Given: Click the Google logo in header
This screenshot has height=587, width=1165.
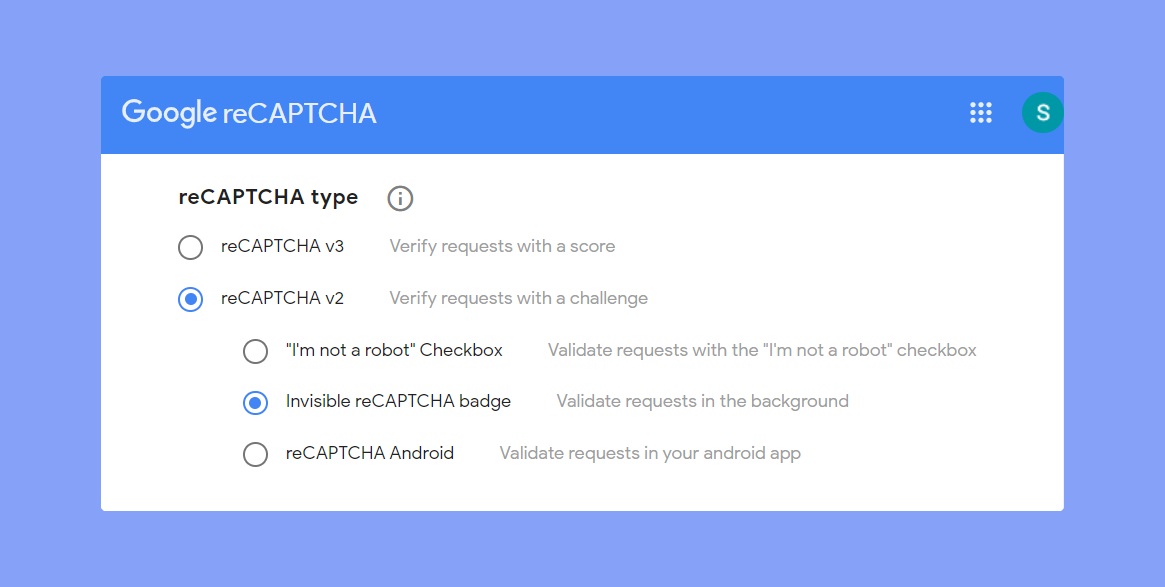Looking at the screenshot, I should [169, 113].
